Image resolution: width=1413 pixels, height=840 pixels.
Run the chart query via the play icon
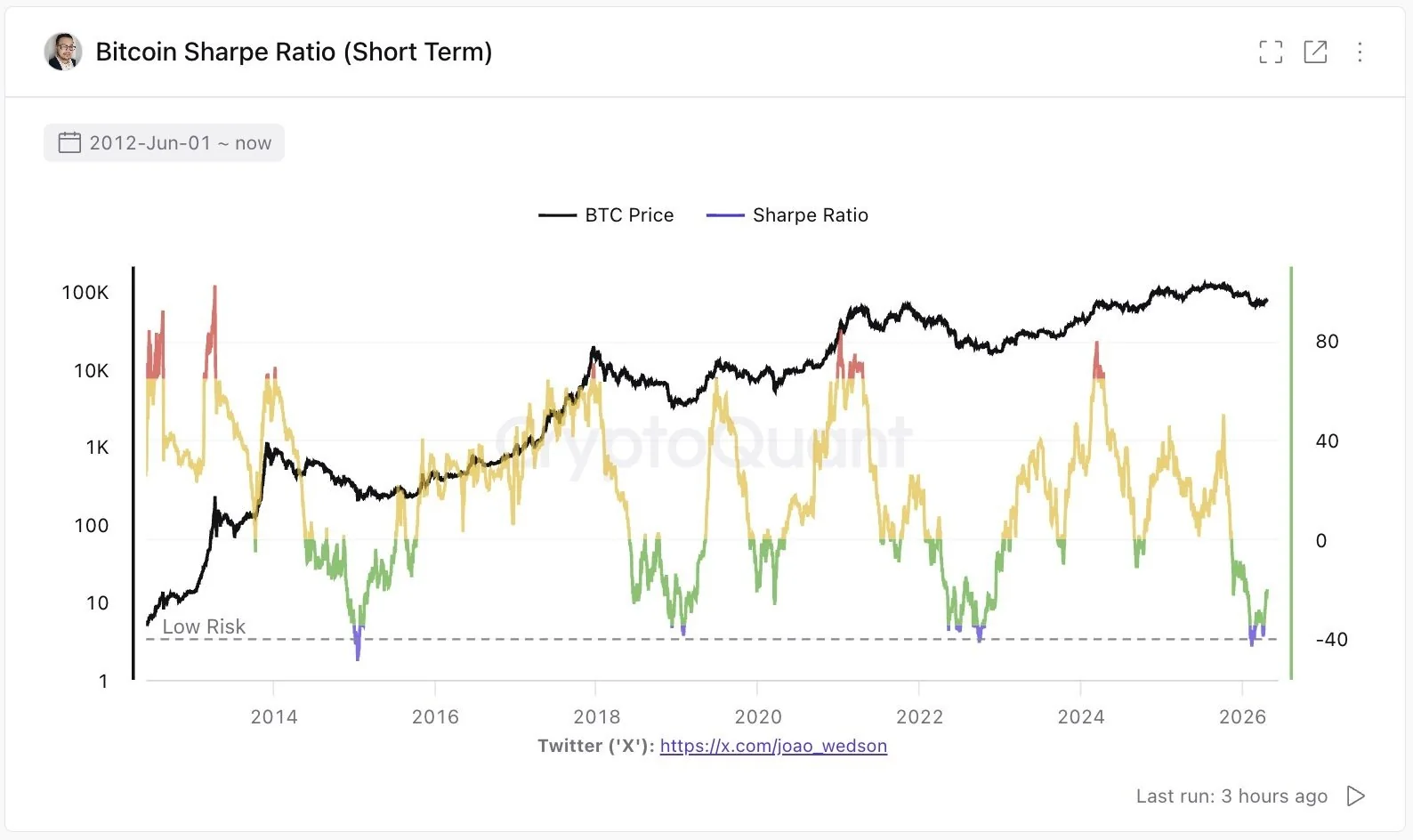[x=1354, y=796]
